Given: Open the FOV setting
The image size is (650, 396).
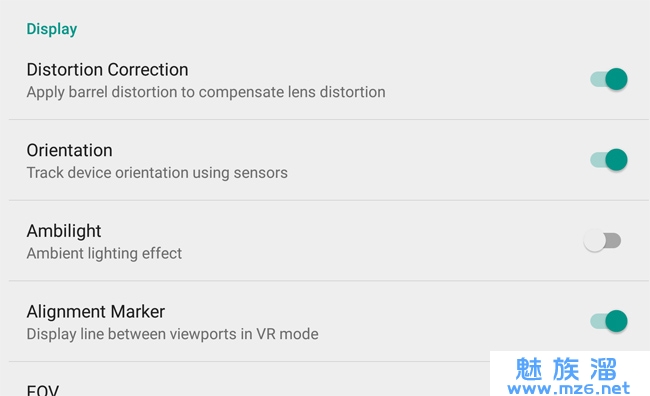Looking at the screenshot, I should pos(43,390).
